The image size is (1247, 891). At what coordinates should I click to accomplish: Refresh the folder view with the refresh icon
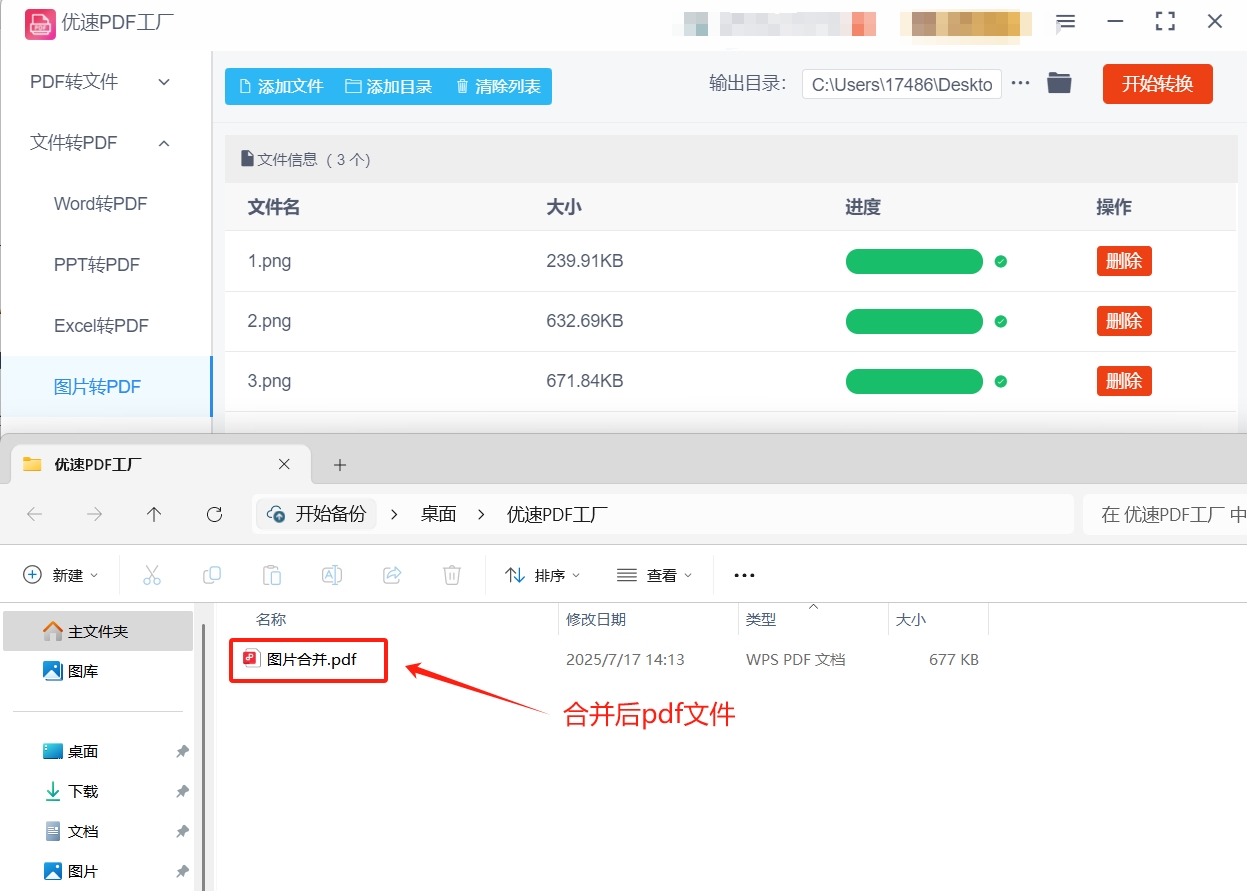tap(214, 514)
